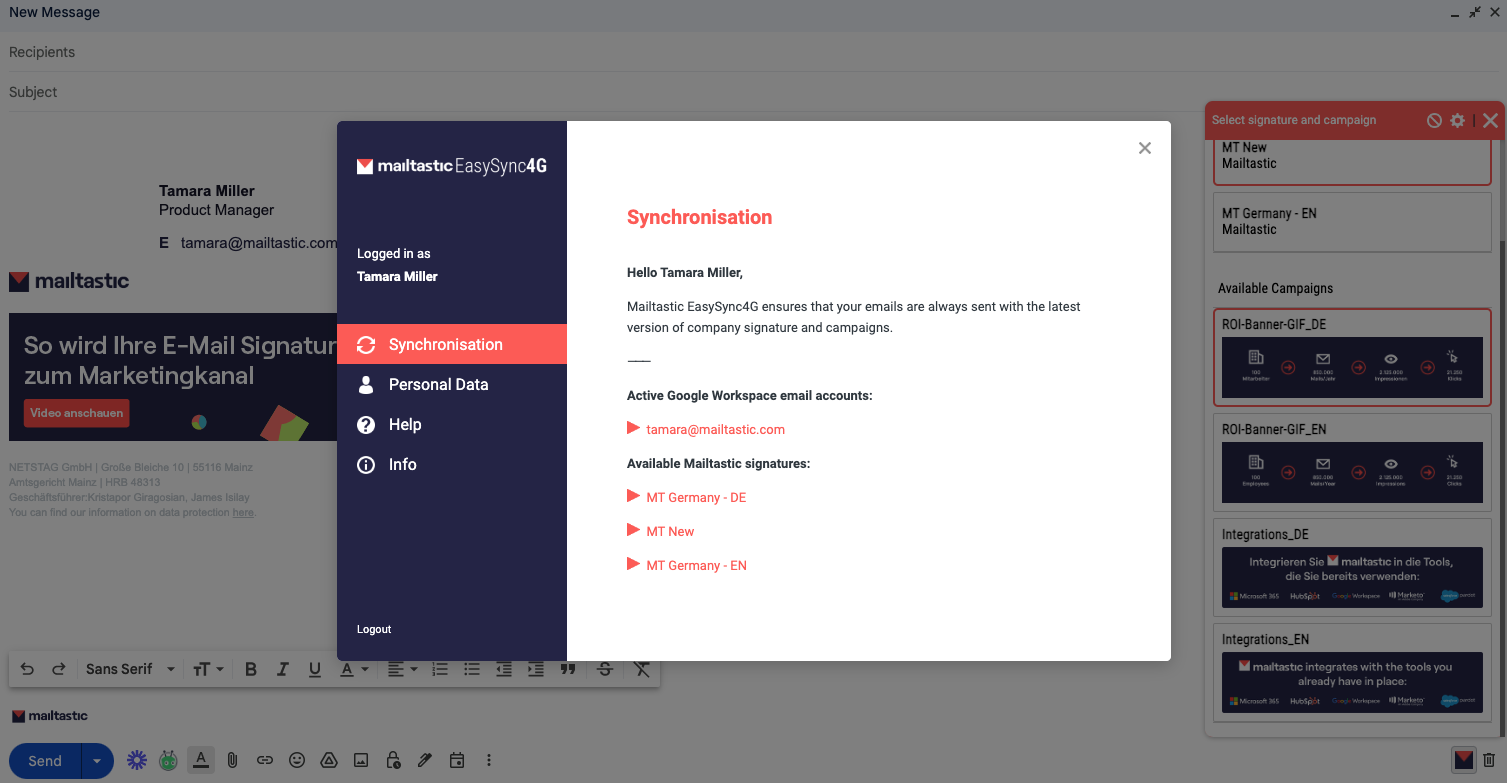The width and height of the screenshot is (1507, 783).
Task: Insert files using Google Drive
Action: point(329,760)
